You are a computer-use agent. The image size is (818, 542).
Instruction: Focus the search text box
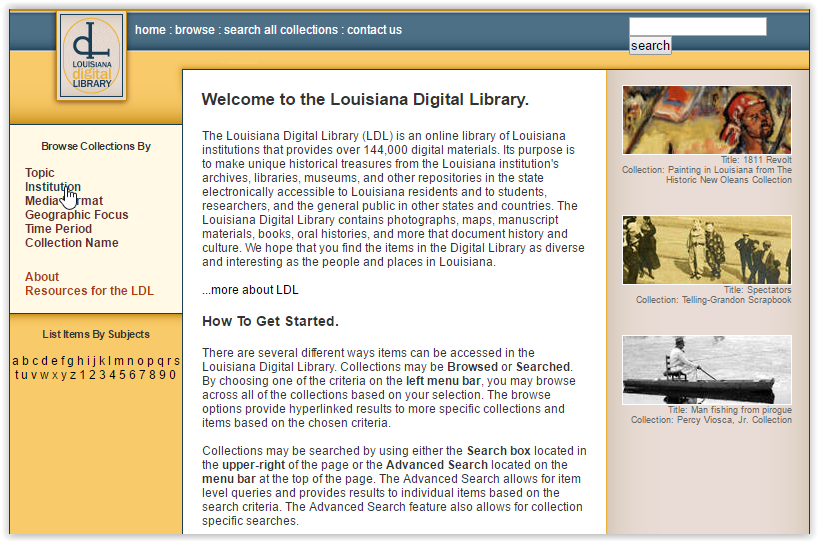697,26
